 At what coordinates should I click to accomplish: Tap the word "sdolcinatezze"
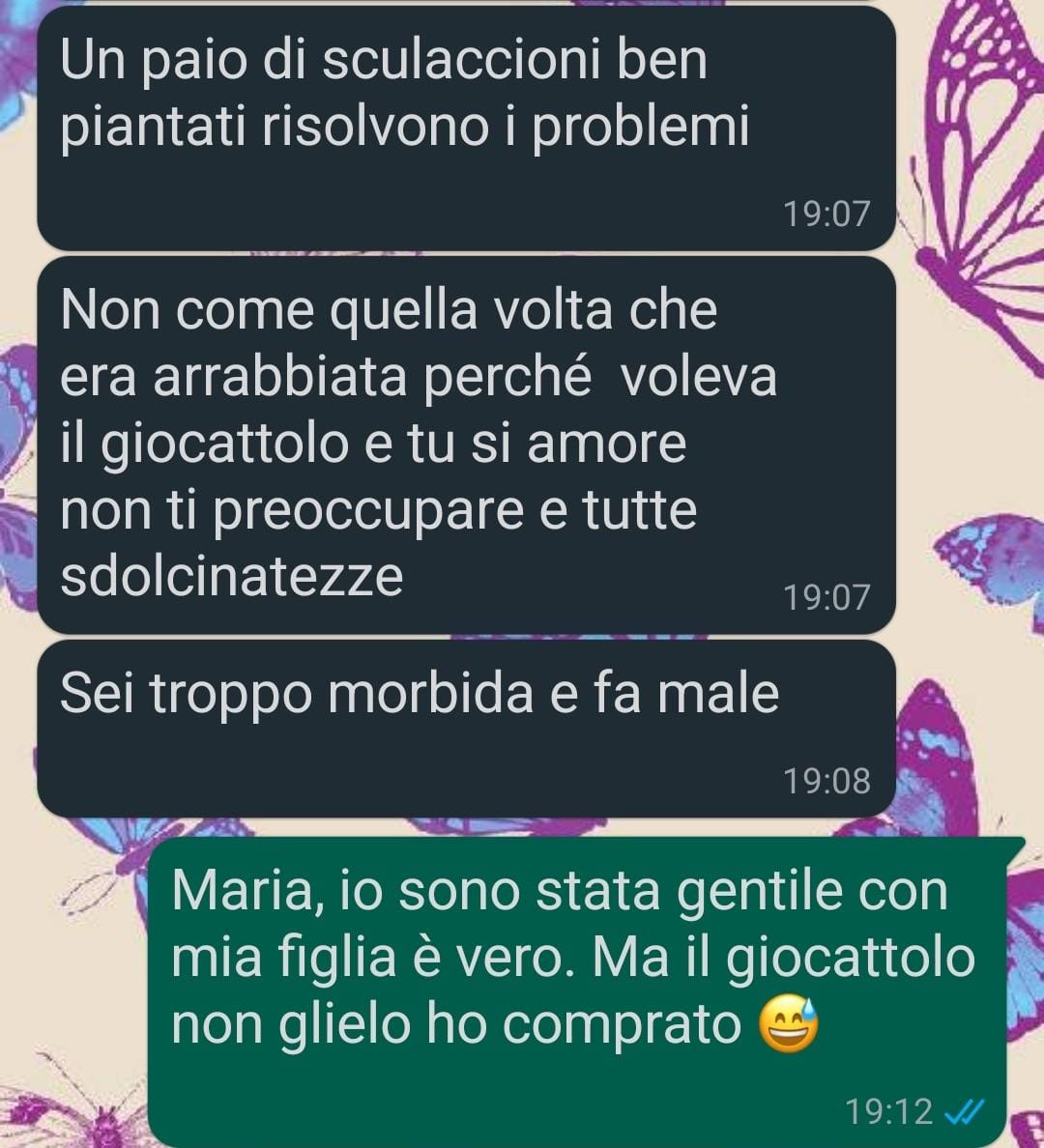(231, 576)
